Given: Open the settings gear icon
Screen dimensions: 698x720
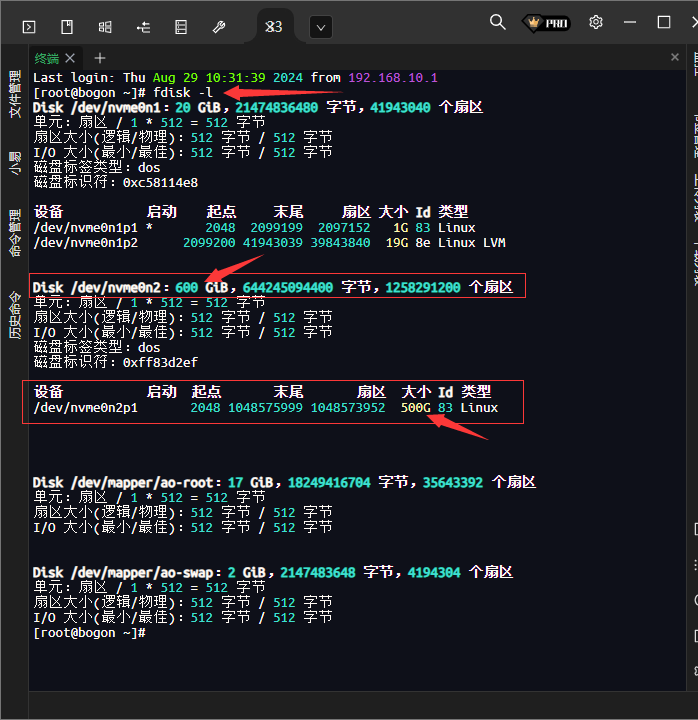Looking at the screenshot, I should coord(596,22).
